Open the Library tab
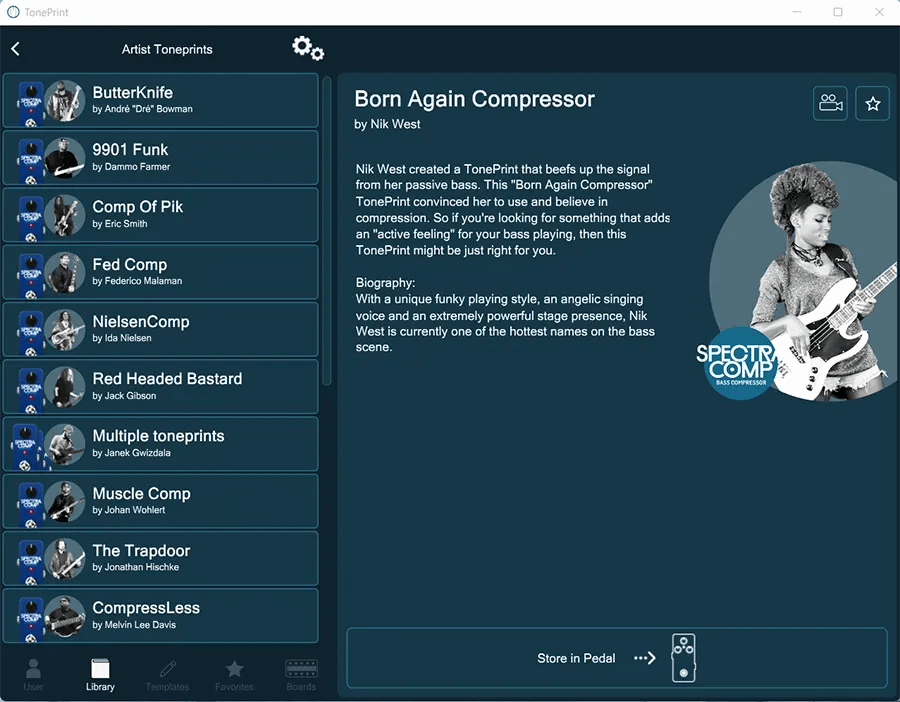Viewport: 900px width, 702px height. (x=100, y=675)
